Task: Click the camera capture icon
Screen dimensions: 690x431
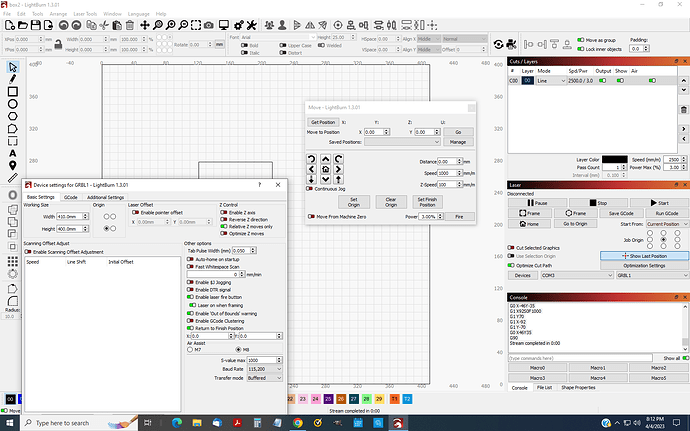Action: click(x=209, y=26)
